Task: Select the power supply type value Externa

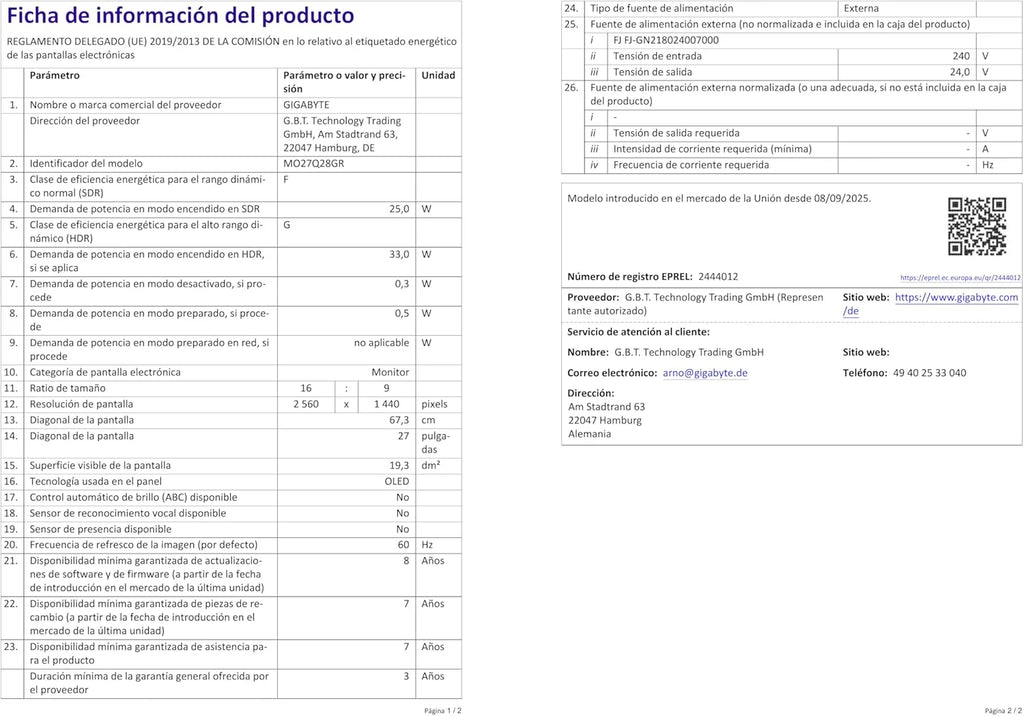Action: (x=861, y=8)
